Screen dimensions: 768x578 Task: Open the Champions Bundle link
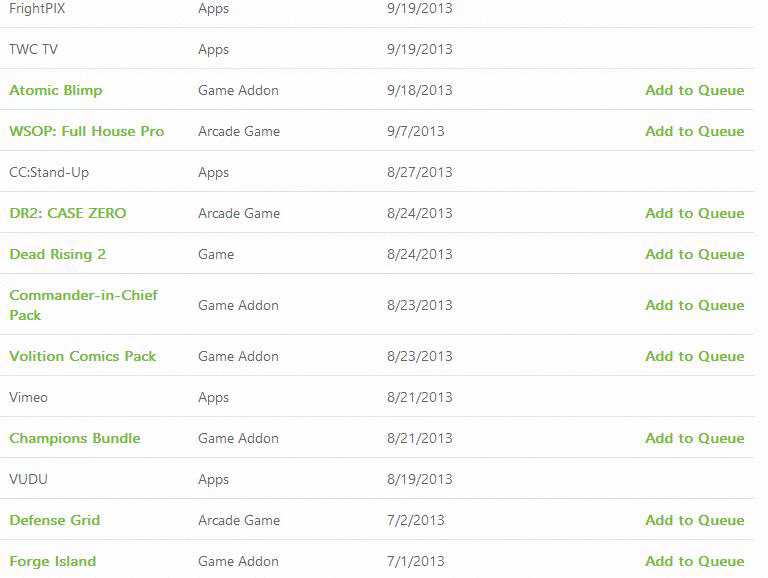74,438
